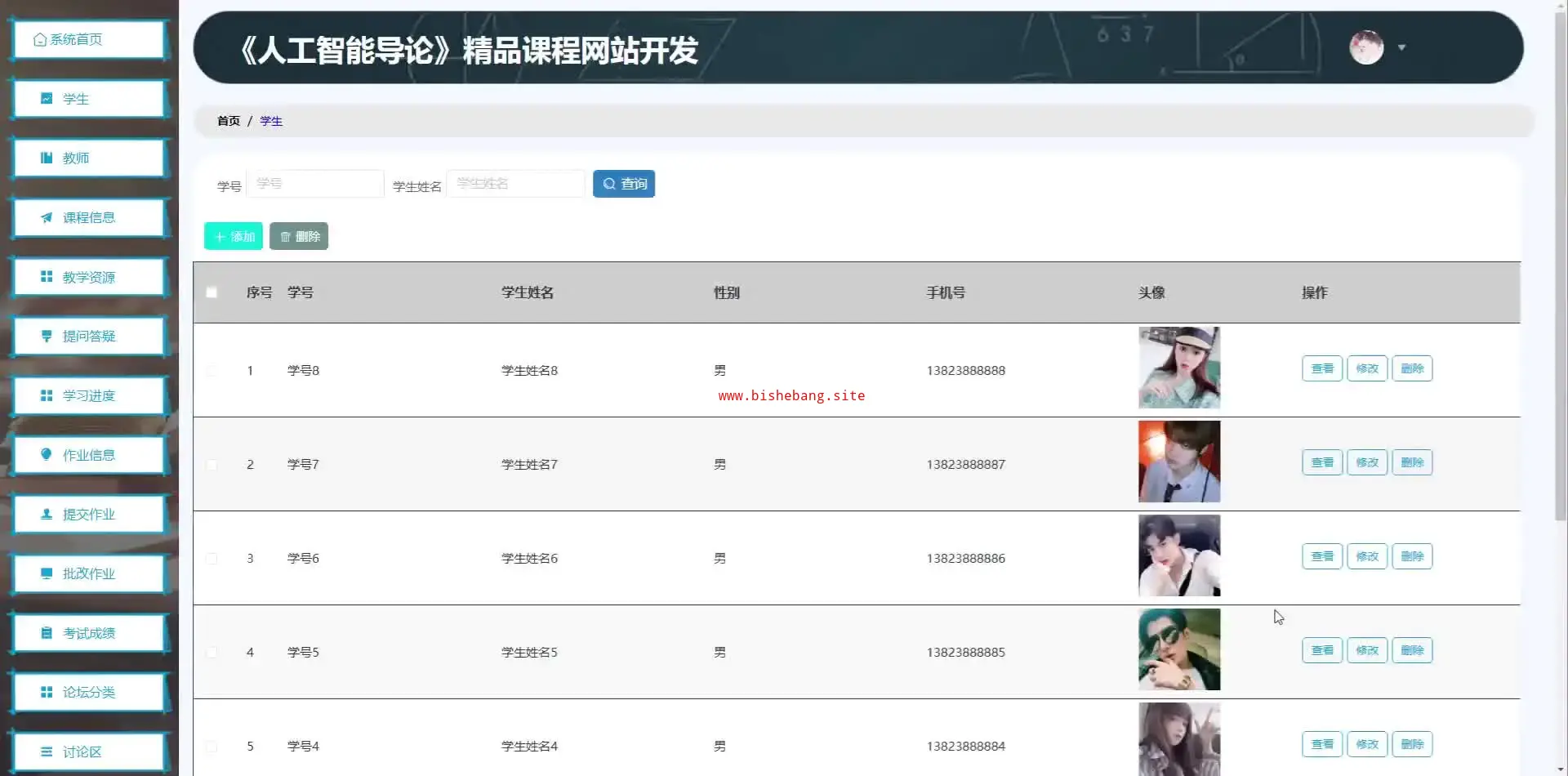
Task: Check the row checkbox for 学号4
Action: click(212, 747)
